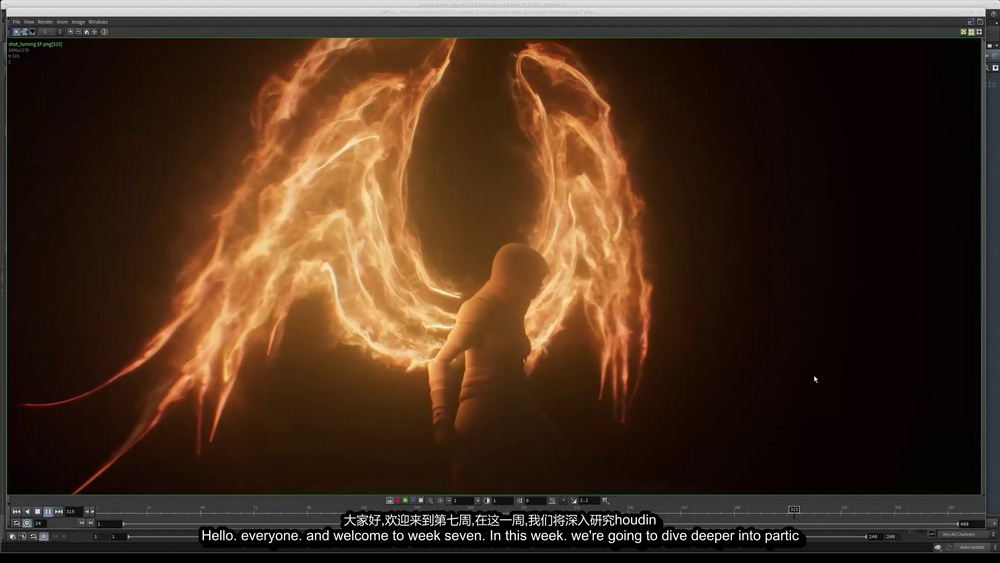Viewport: 1000px width, 563px height.
Task: Click the image info (i) icon
Action: (105, 32)
